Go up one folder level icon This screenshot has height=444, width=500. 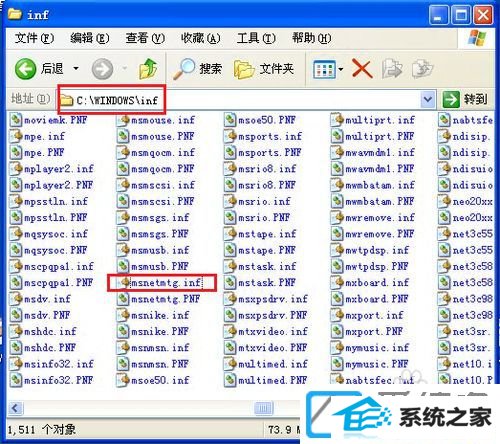[148, 69]
